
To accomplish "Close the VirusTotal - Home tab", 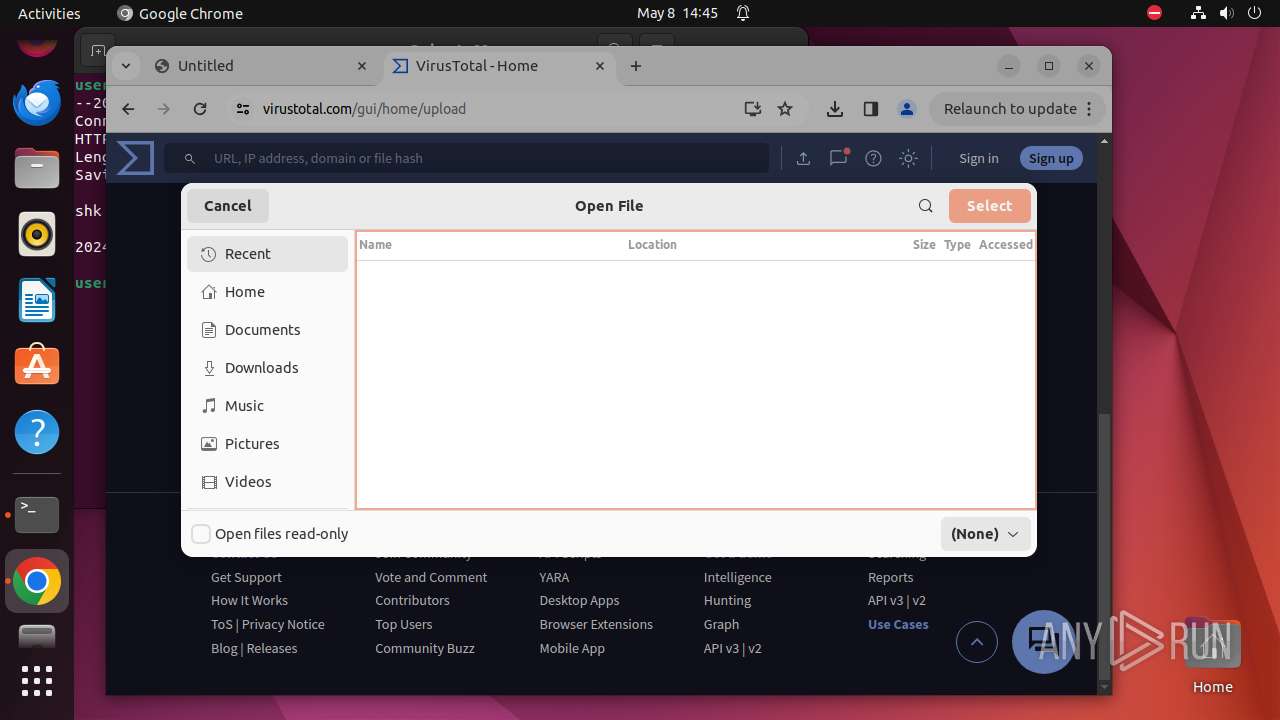I will [x=600, y=66].
